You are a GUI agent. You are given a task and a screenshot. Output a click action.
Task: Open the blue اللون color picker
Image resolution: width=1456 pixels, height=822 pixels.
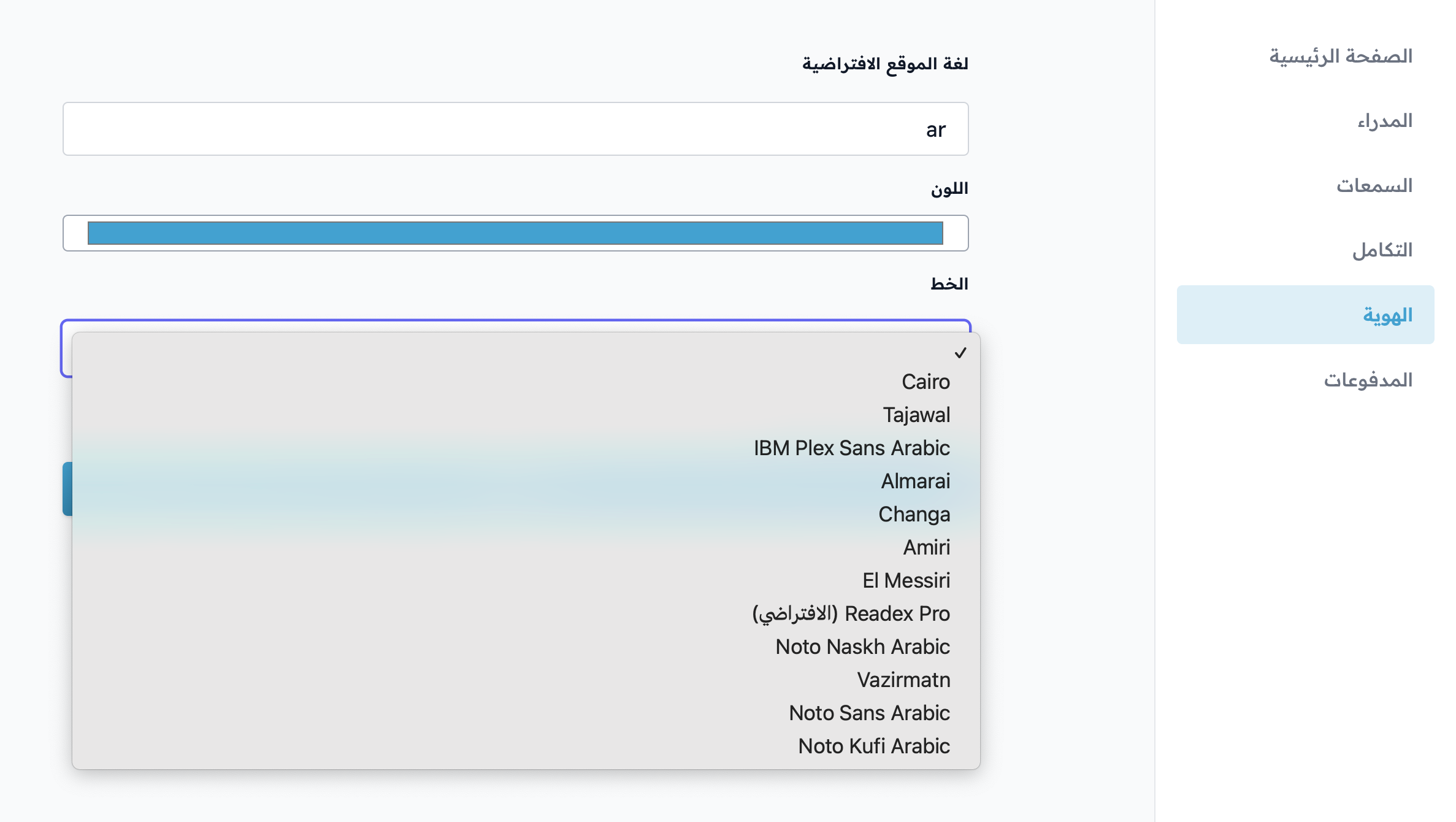click(515, 233)
